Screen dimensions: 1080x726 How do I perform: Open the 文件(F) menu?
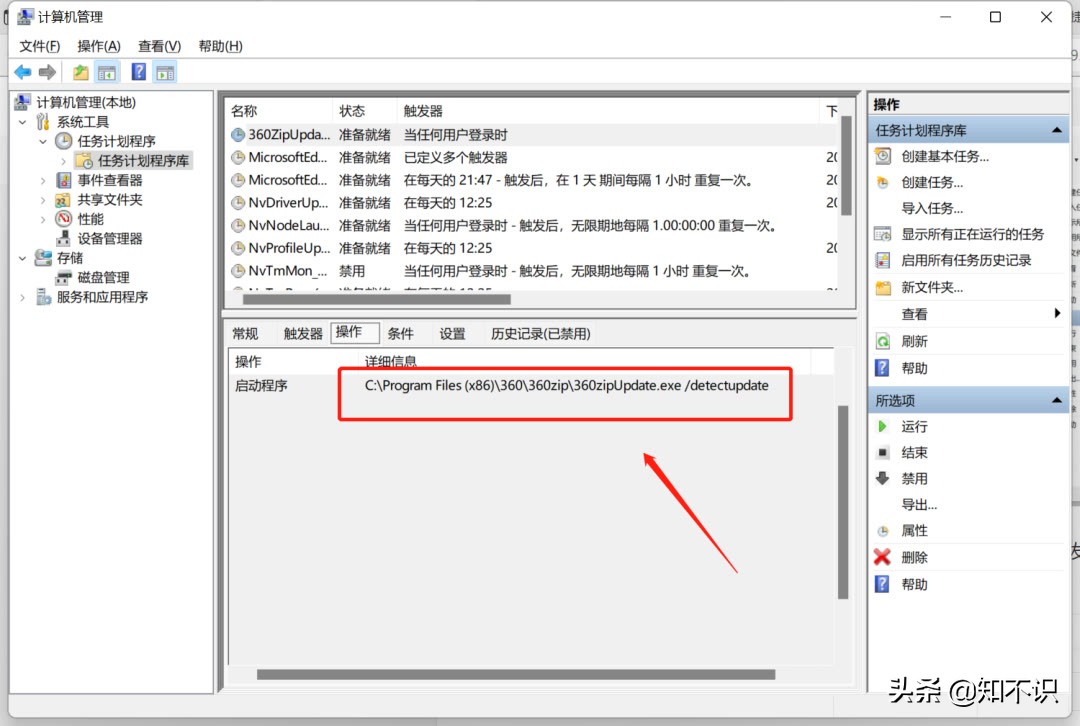coord(39,46)
